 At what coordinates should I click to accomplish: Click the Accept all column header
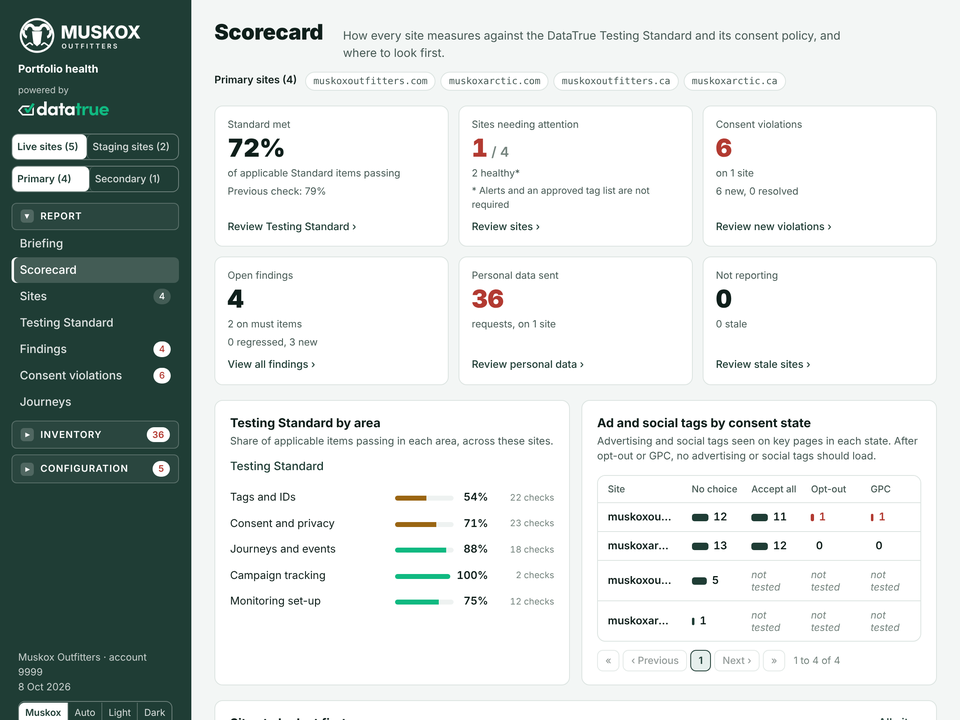click(773, 489)
